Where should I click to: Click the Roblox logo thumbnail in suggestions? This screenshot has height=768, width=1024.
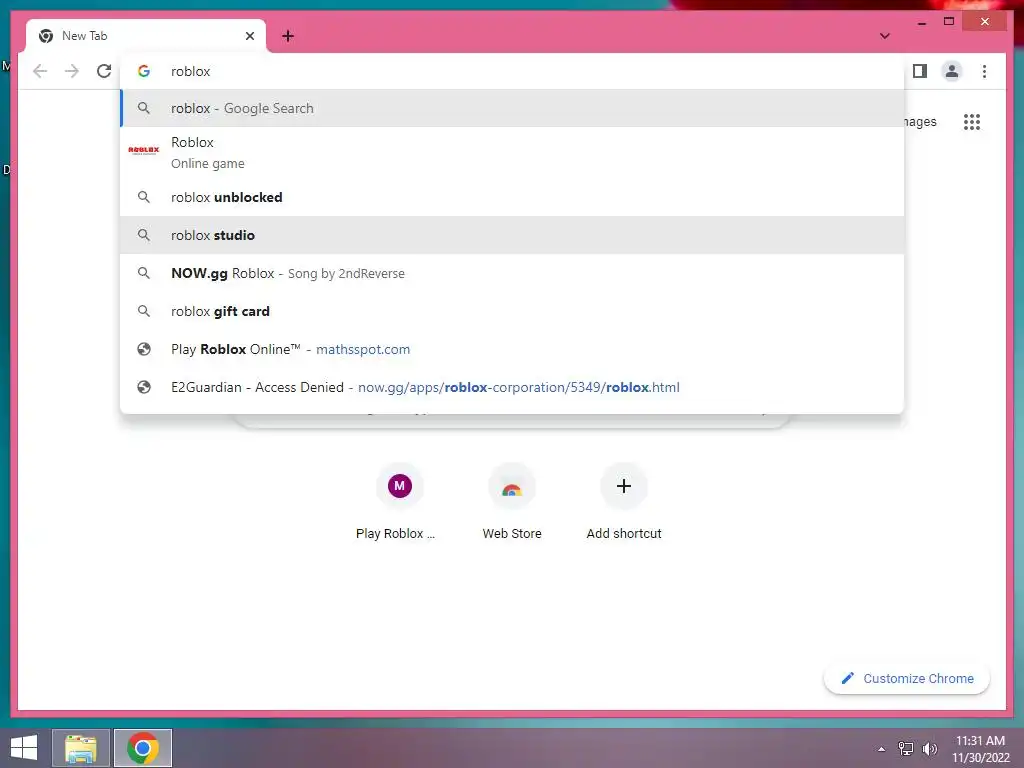pyautogui.click(x=144, y=150)
